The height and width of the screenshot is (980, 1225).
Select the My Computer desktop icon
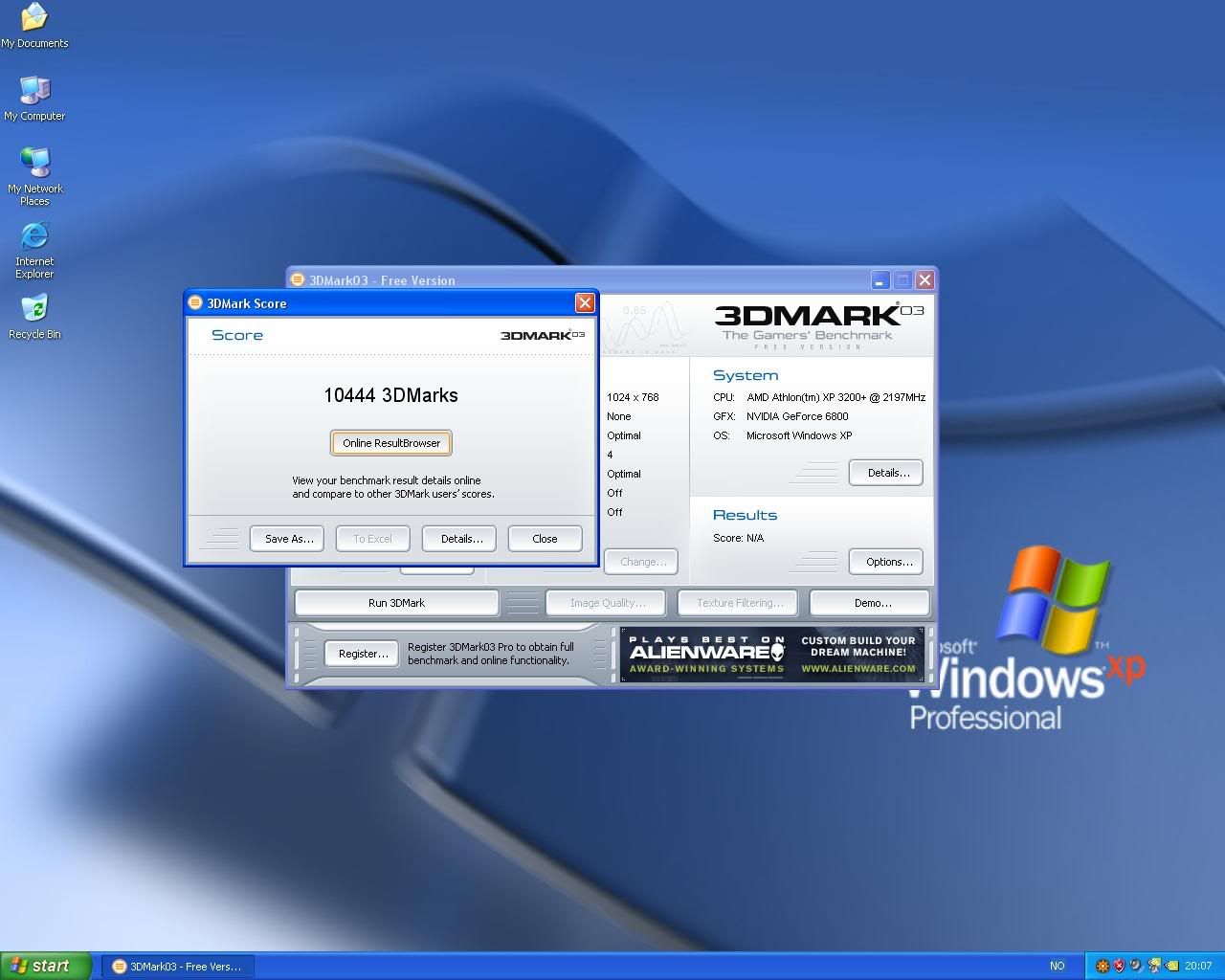(34, 99)
